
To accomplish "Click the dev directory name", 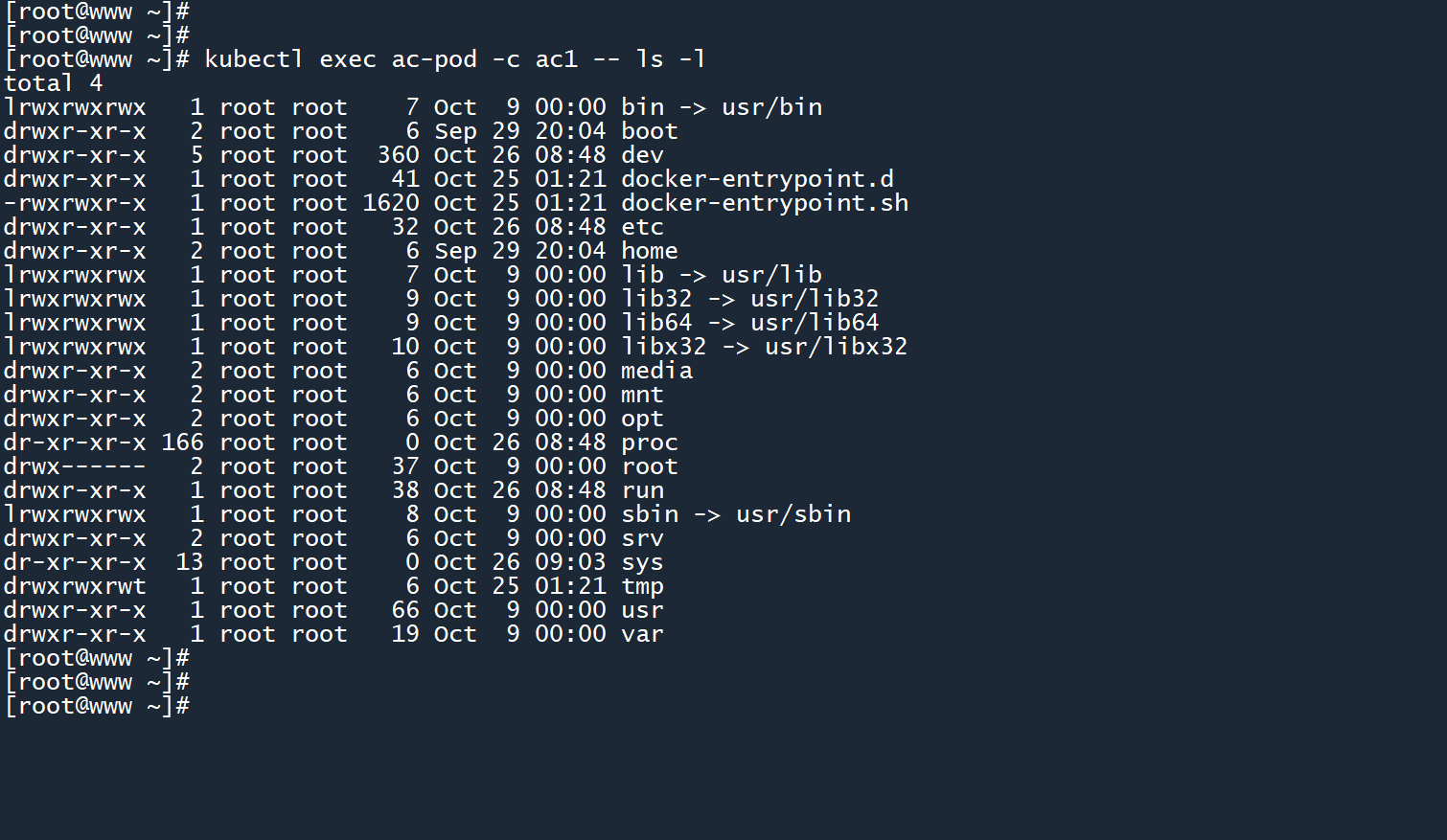I will pyautogui.click(x=642, y=155).
